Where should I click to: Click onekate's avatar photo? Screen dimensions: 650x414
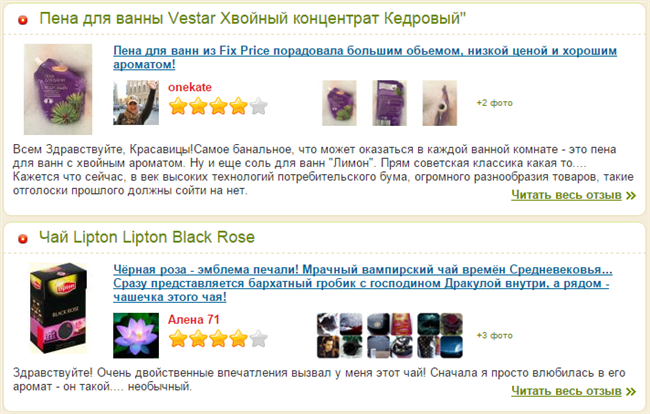pos(136,102)
